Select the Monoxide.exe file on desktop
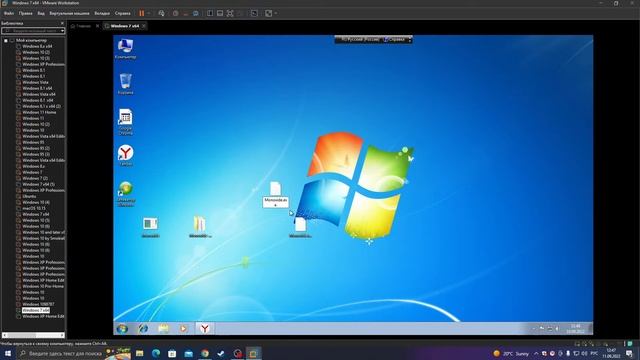This screenshot has height=360, width=640. [x=276, y=194]
